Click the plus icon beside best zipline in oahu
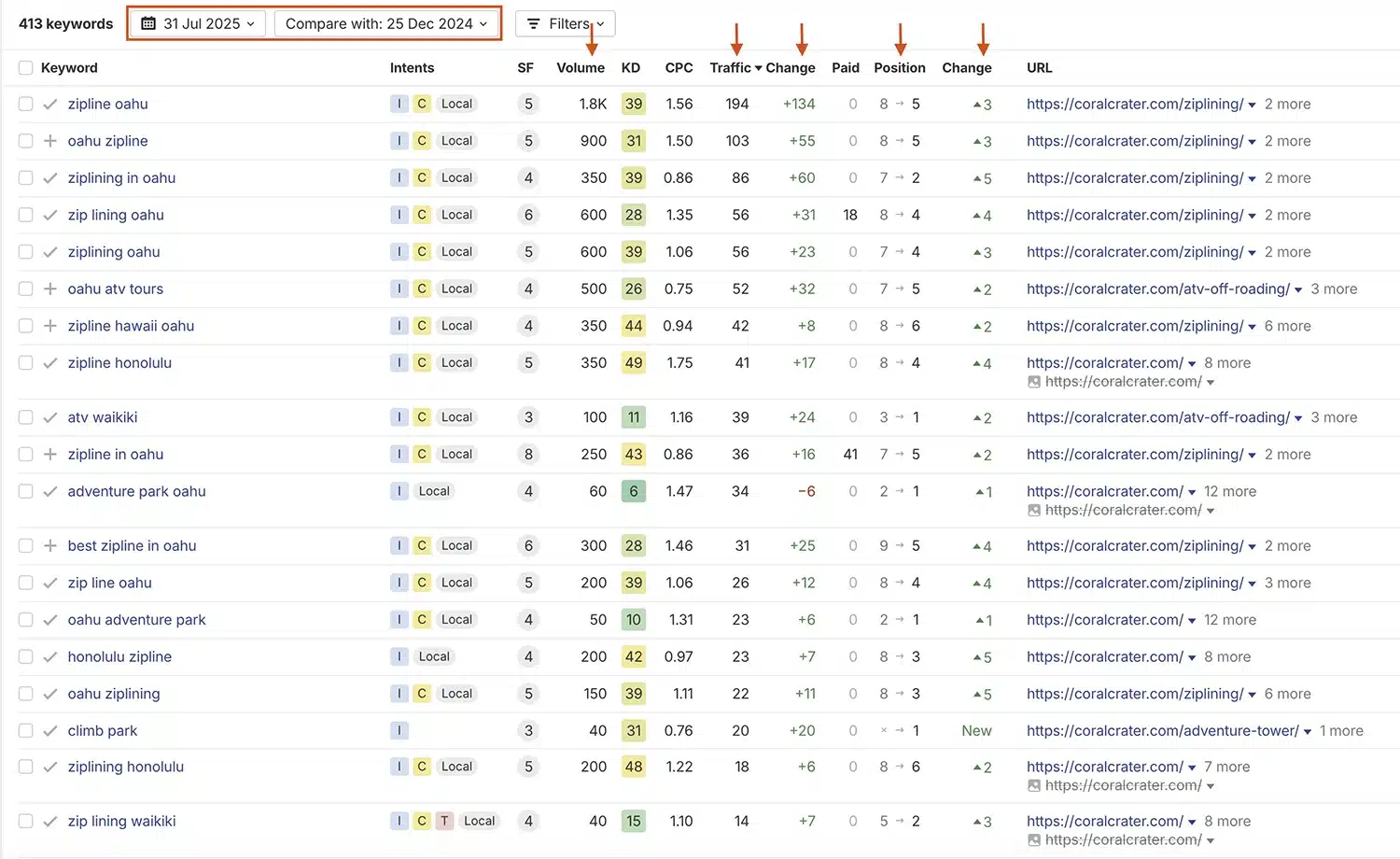Image resolution: width=1400 pixels, height=859 pixels. 50,545
